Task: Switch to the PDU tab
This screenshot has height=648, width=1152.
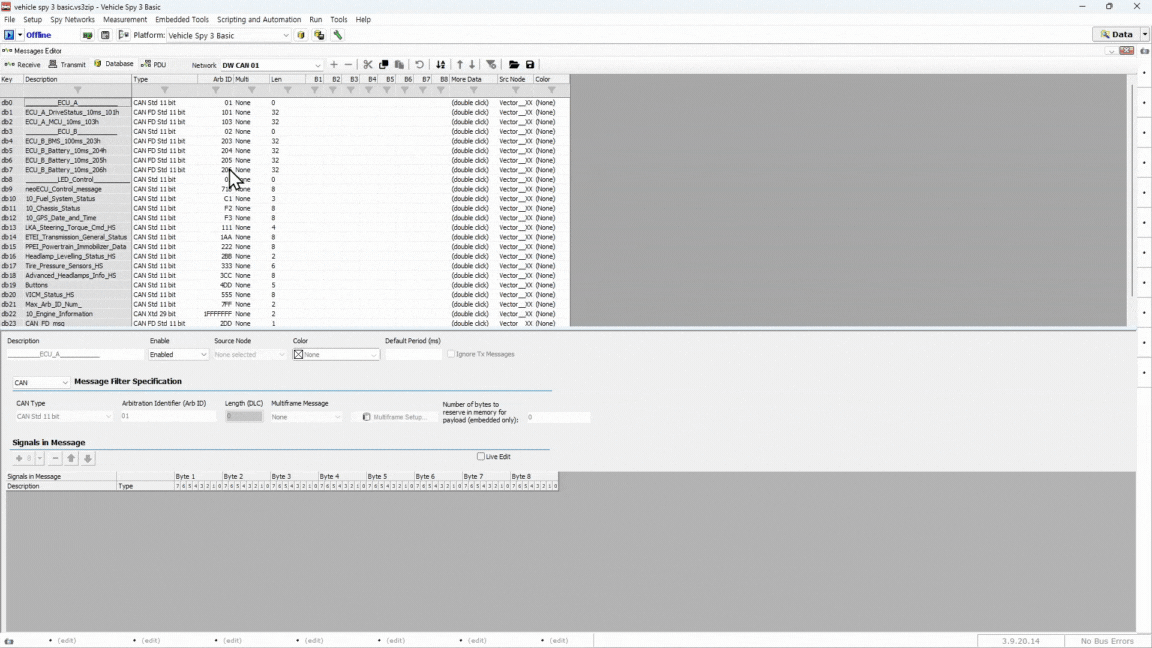Action: [154, 64]
